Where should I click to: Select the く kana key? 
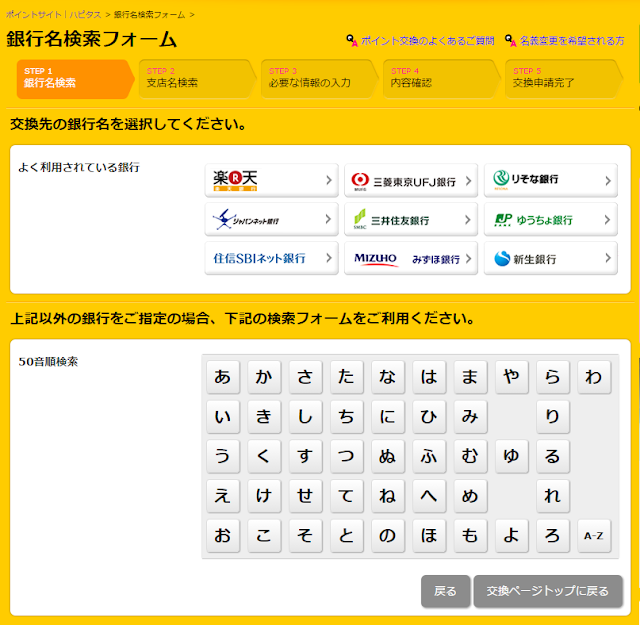[264, 456]
